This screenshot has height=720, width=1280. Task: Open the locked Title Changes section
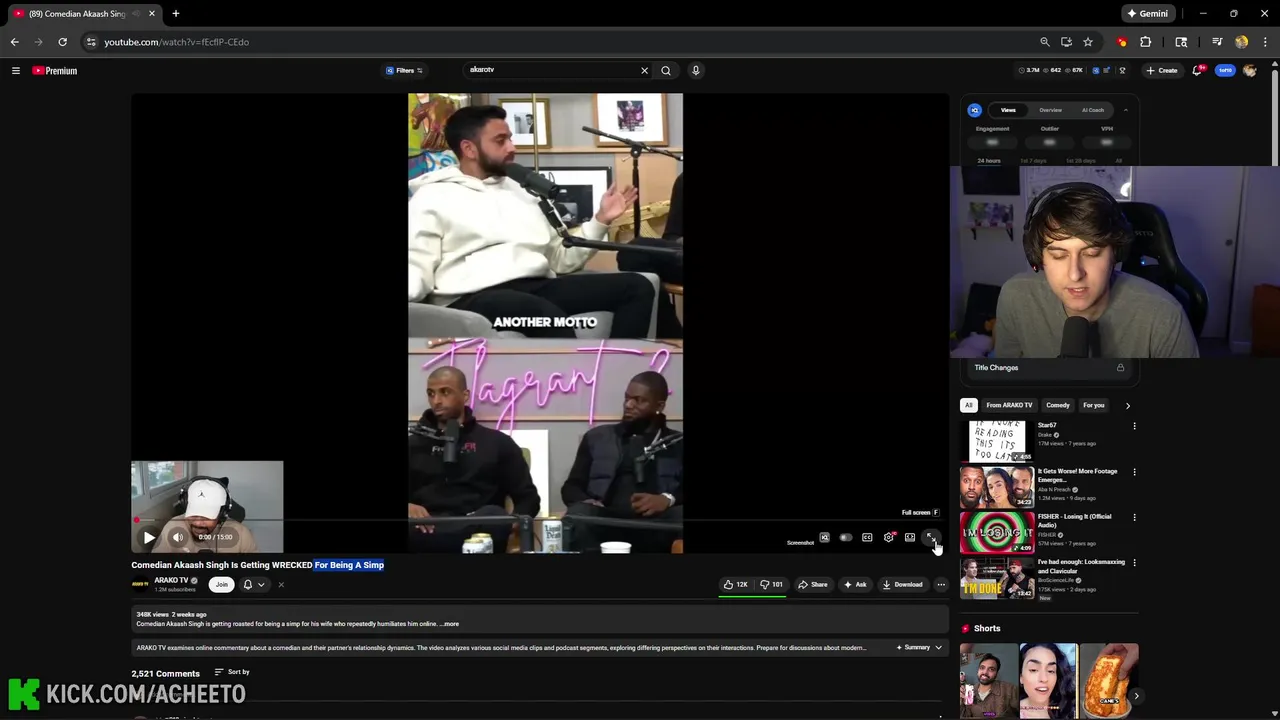pyautogui.click(x=1049, y=368)
